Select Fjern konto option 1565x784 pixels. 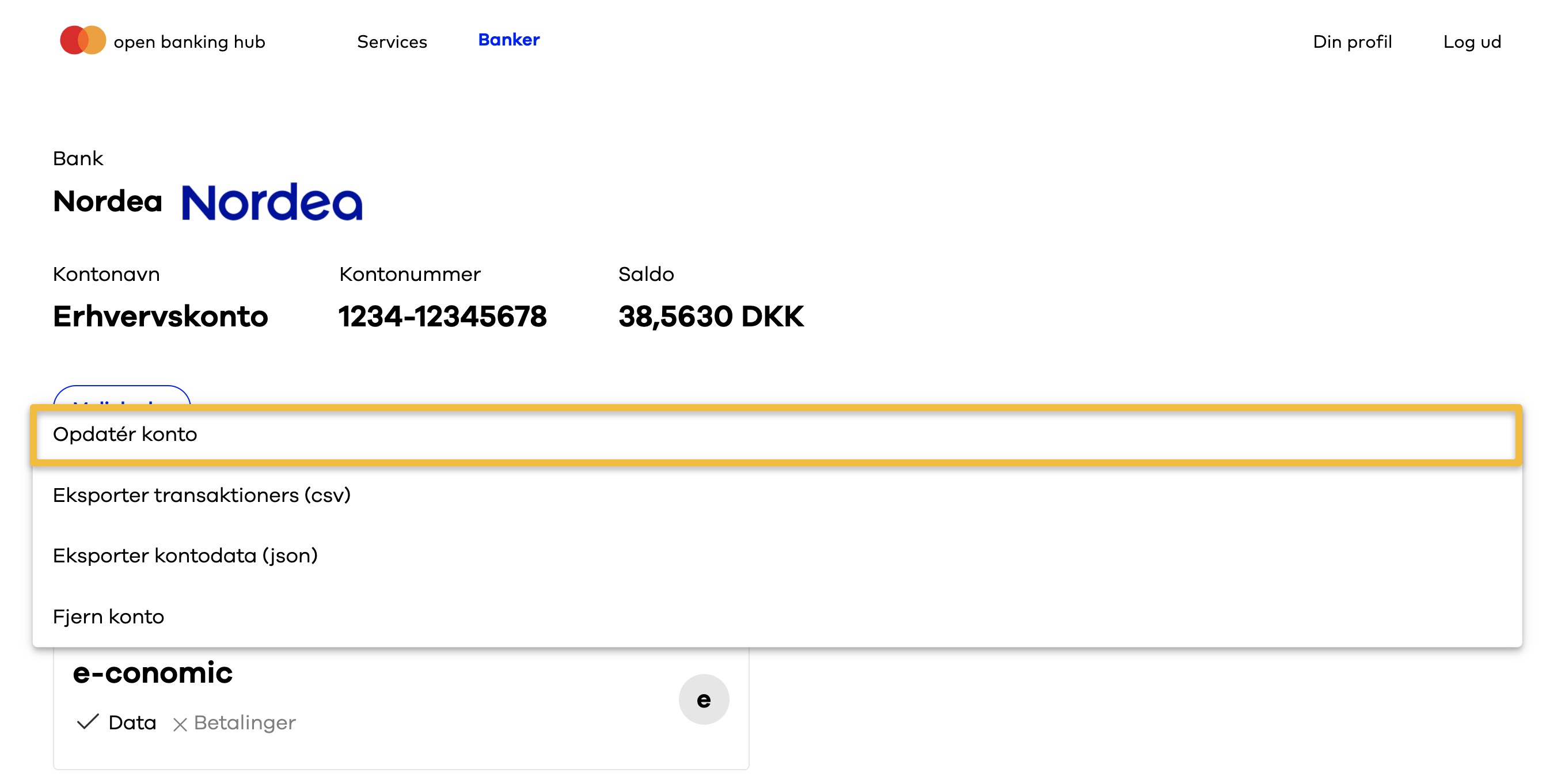coord(109,616)
